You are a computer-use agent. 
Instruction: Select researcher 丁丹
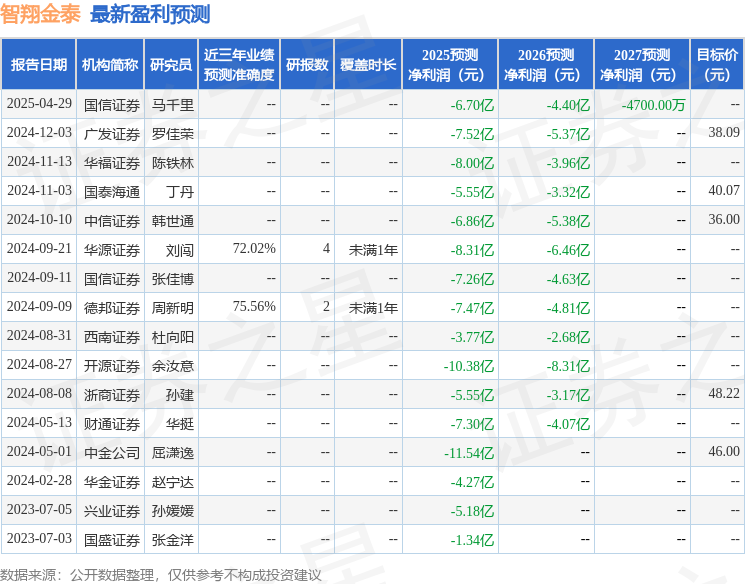(x=180, y=191)
